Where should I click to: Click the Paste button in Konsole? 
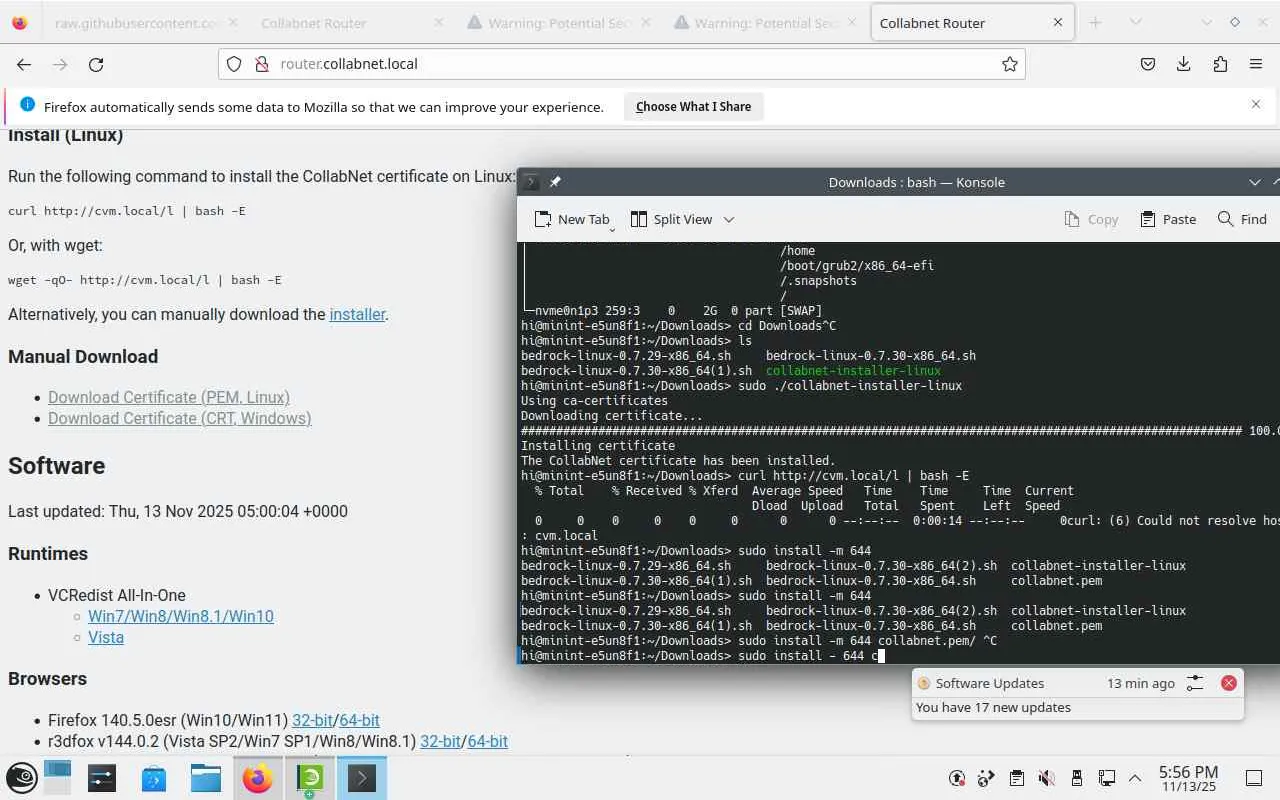pos(1168,219)
